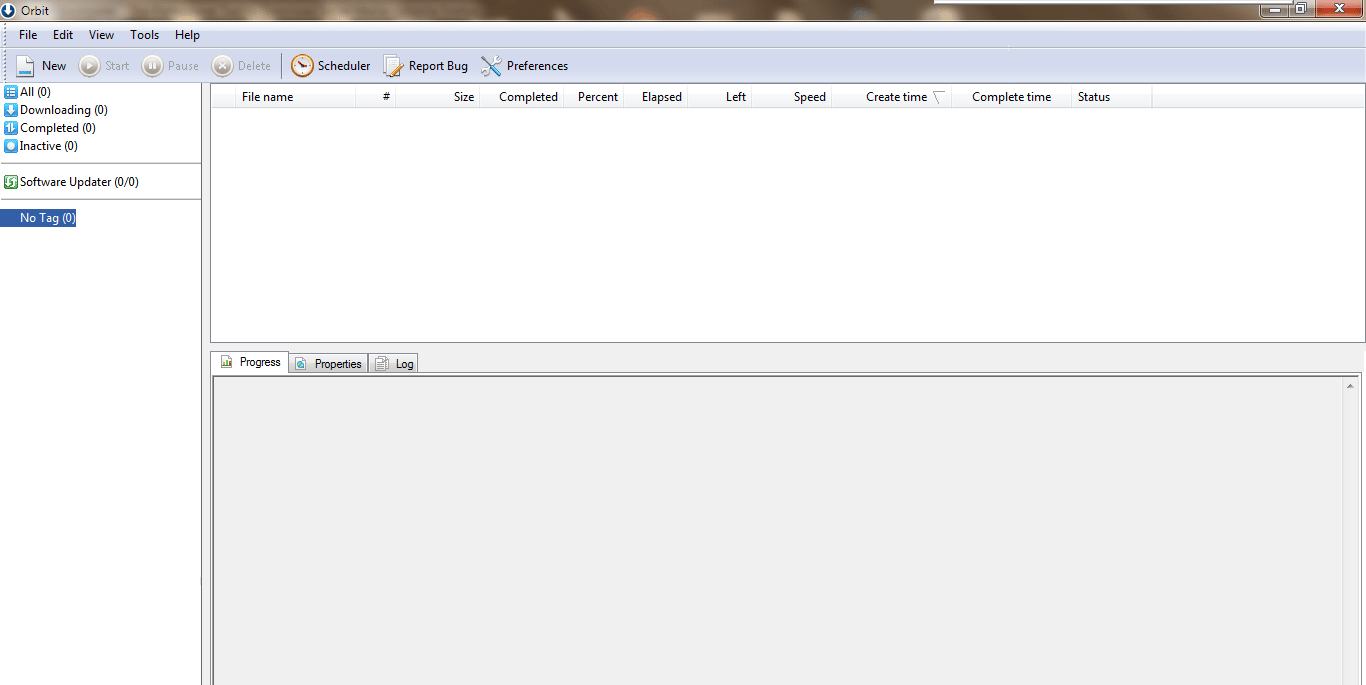Viewport: 1366px width, 685px height.
Task: Select the All (0) downloads list
Action: [35, 92]
